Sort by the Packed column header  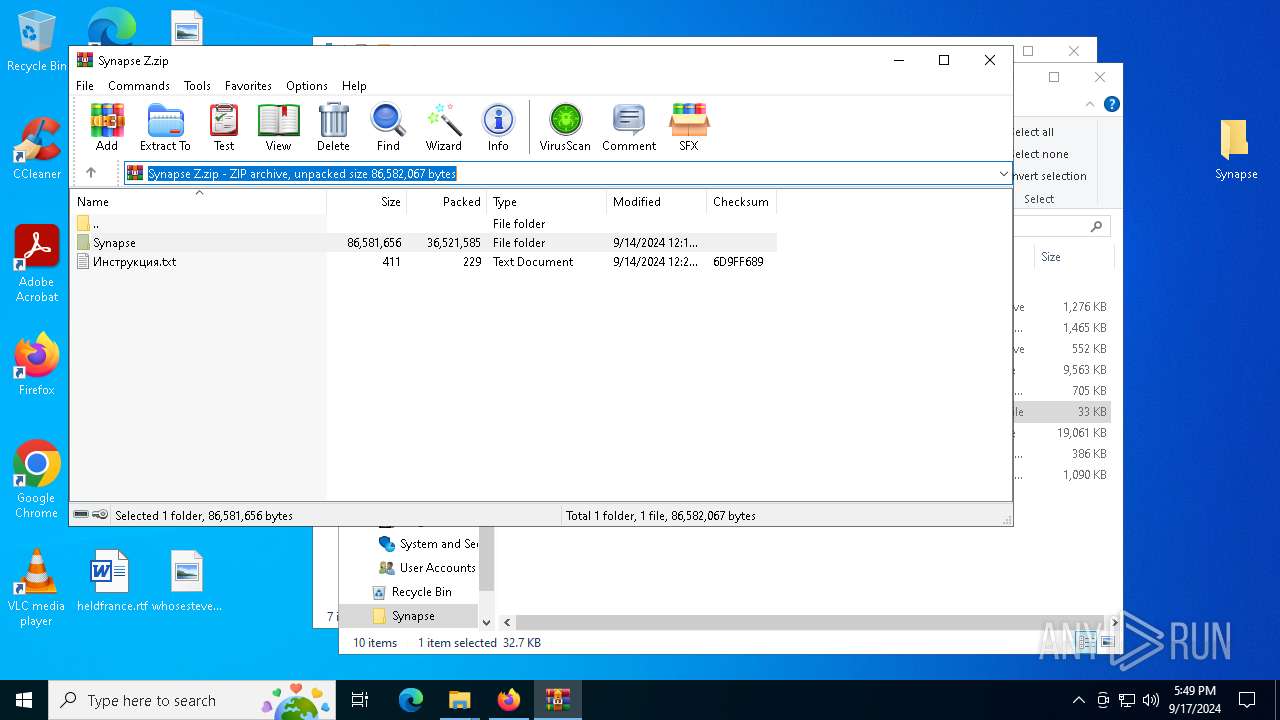tap(446, 202)
